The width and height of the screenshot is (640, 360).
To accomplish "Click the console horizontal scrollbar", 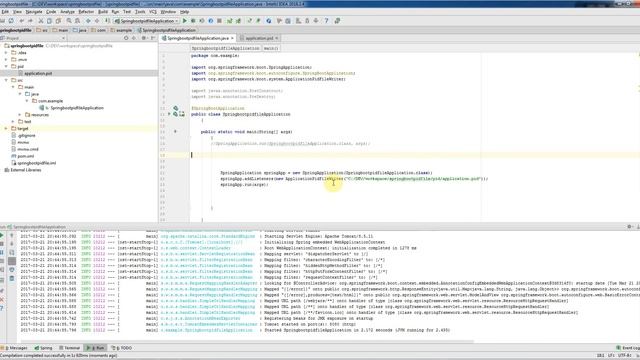I will pos(247,341).
